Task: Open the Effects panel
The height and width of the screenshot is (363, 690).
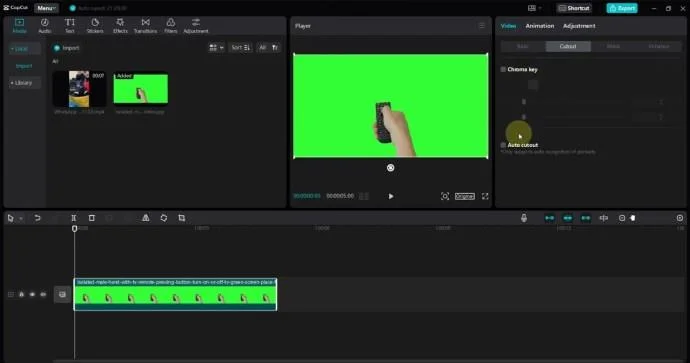Action: [x=120, y=26]
